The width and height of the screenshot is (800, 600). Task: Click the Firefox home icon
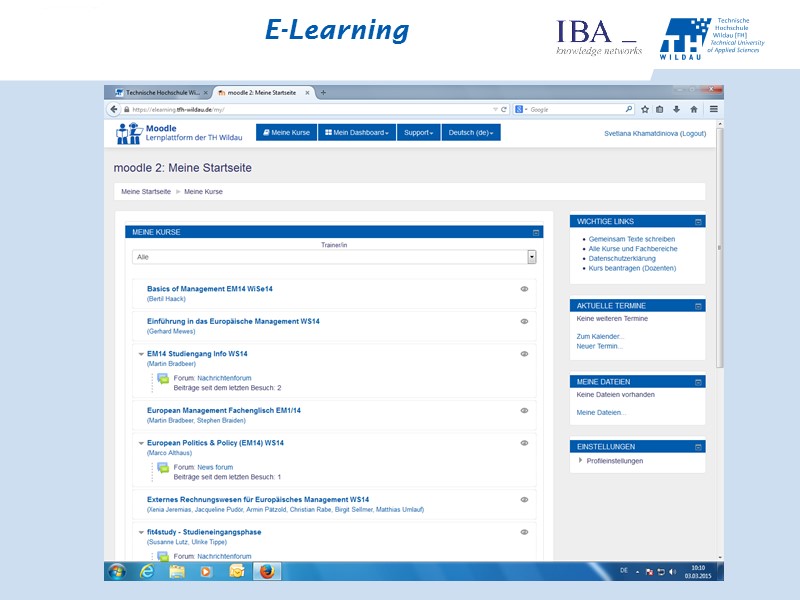point(694,109)
